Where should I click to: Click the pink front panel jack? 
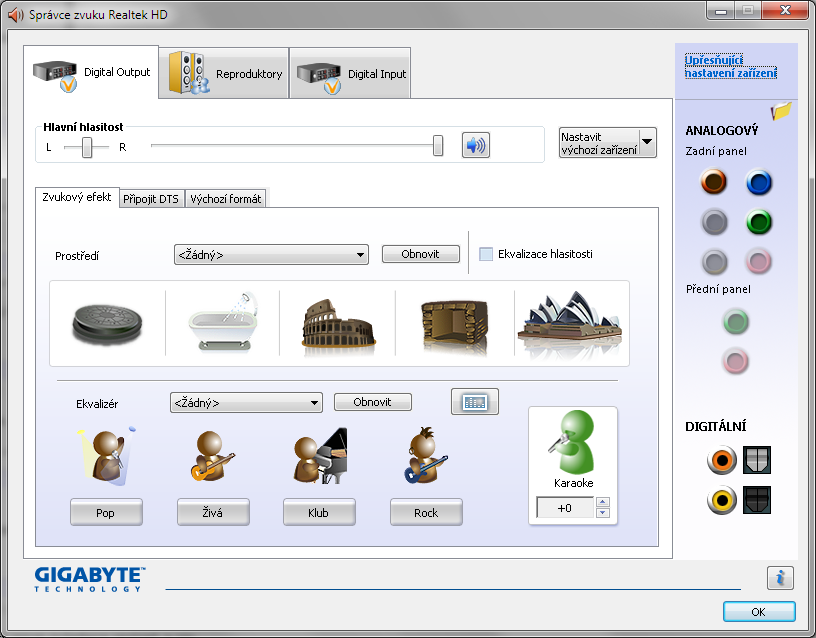tap(735, 361)
